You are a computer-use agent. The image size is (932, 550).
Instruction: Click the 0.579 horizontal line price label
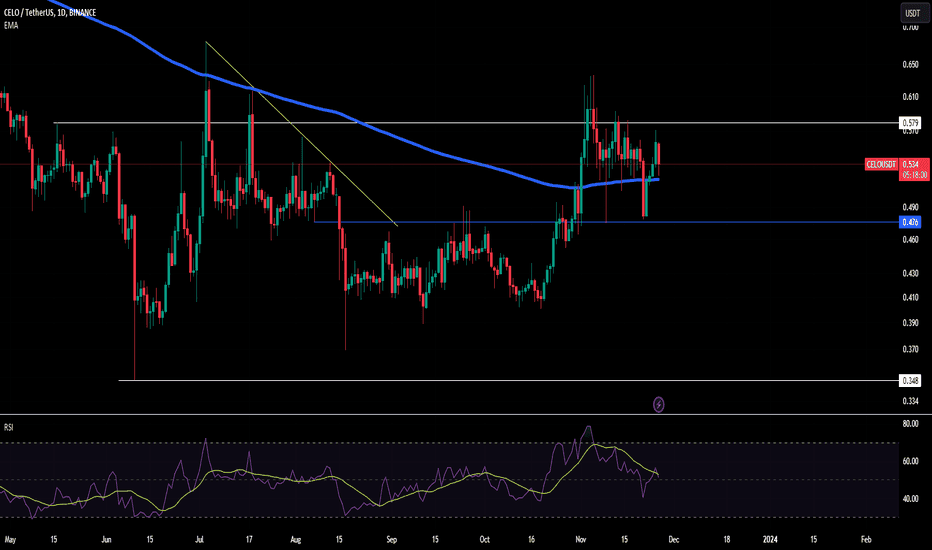(910, 123)
